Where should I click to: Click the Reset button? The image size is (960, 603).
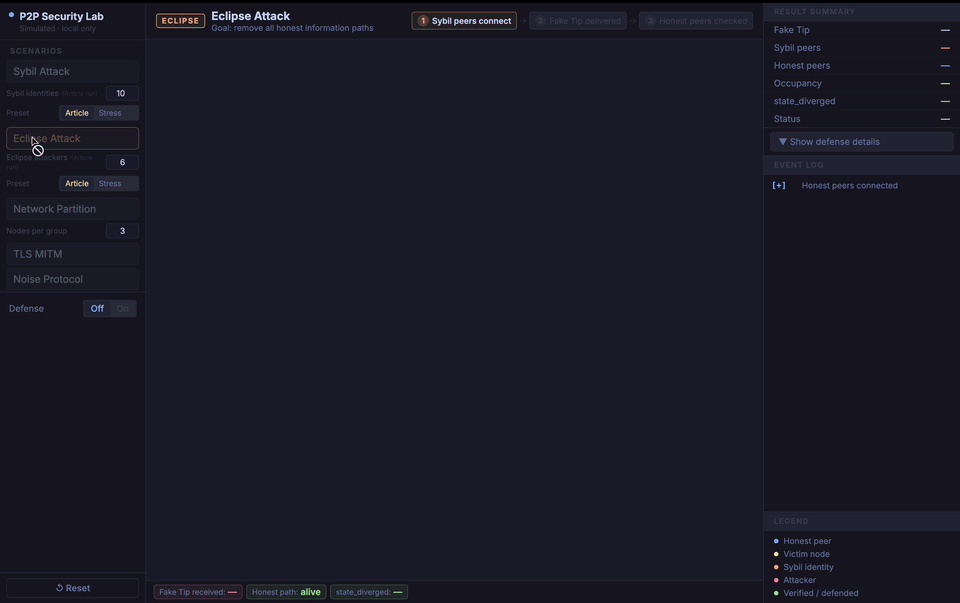tap(72, 588)
